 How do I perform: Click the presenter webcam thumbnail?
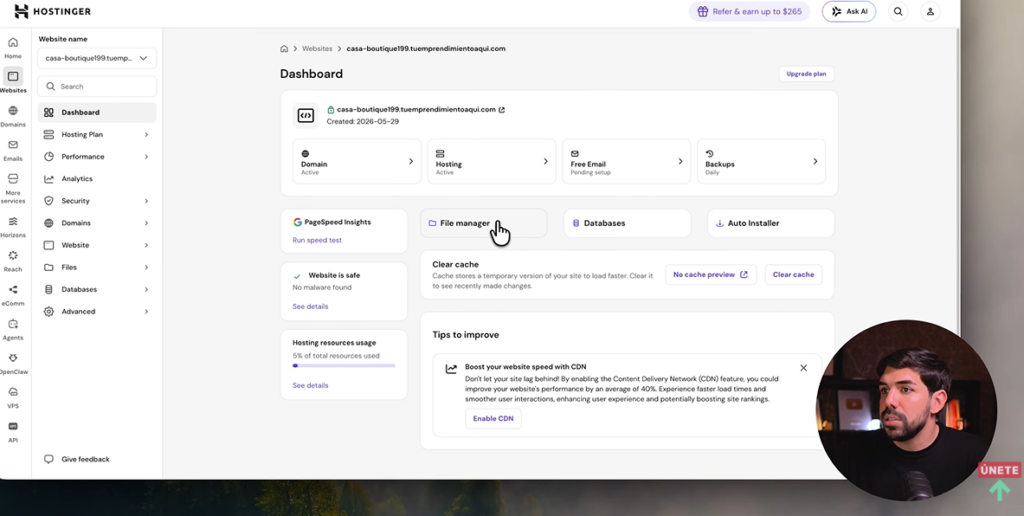[x=906, y=410]
